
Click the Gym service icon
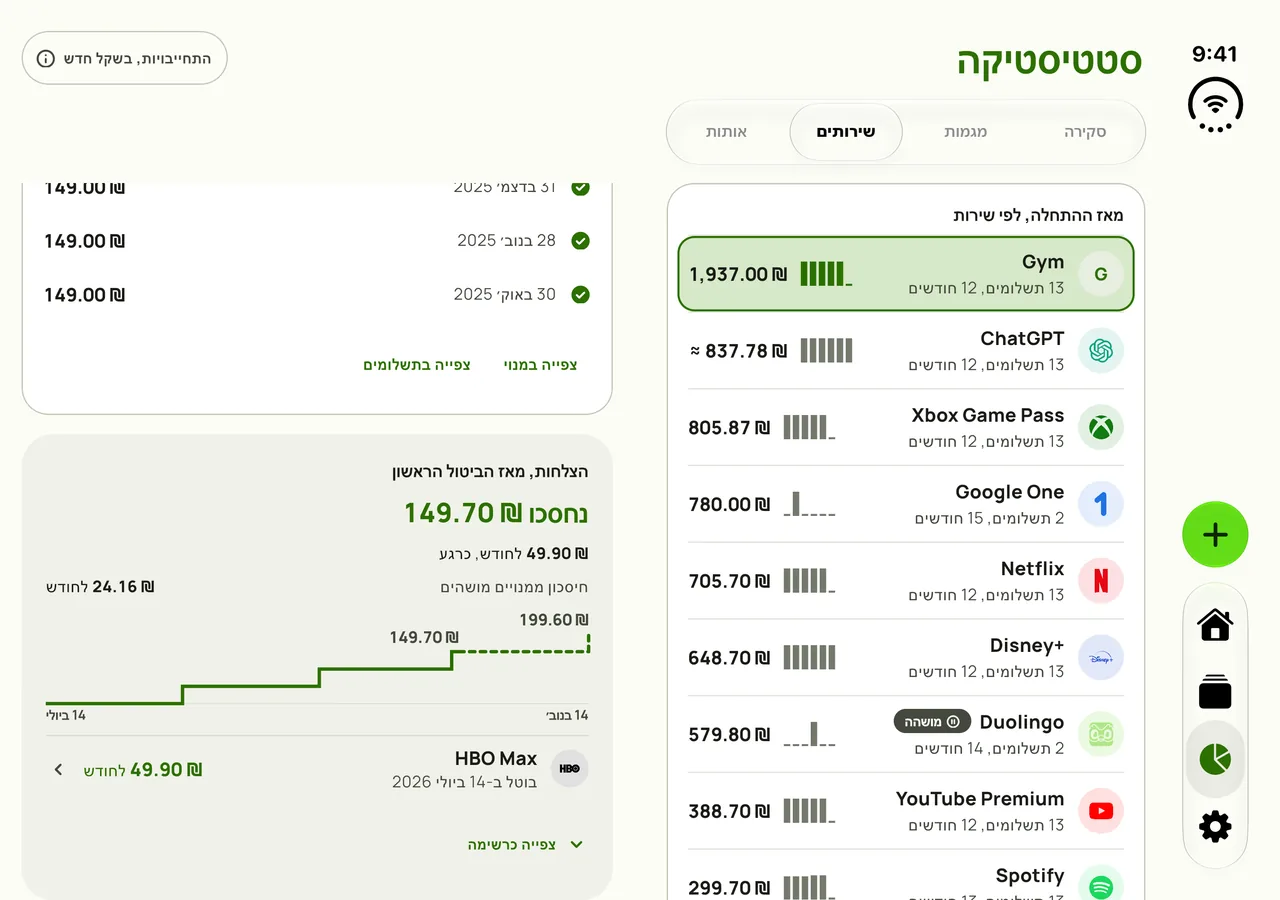tap(1101, 274)
